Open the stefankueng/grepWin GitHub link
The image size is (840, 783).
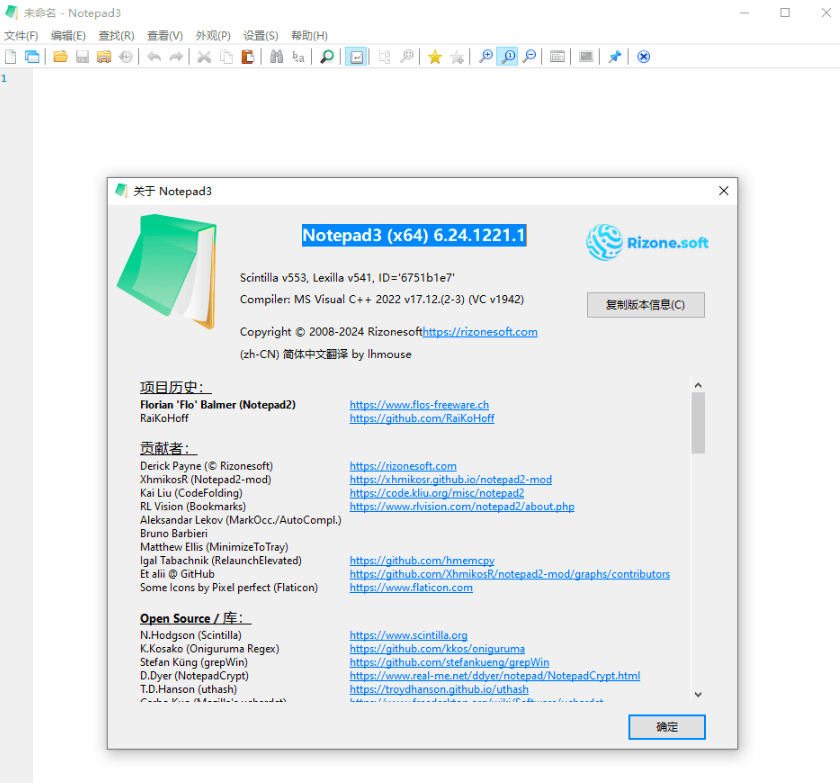[x=449, y=662]
